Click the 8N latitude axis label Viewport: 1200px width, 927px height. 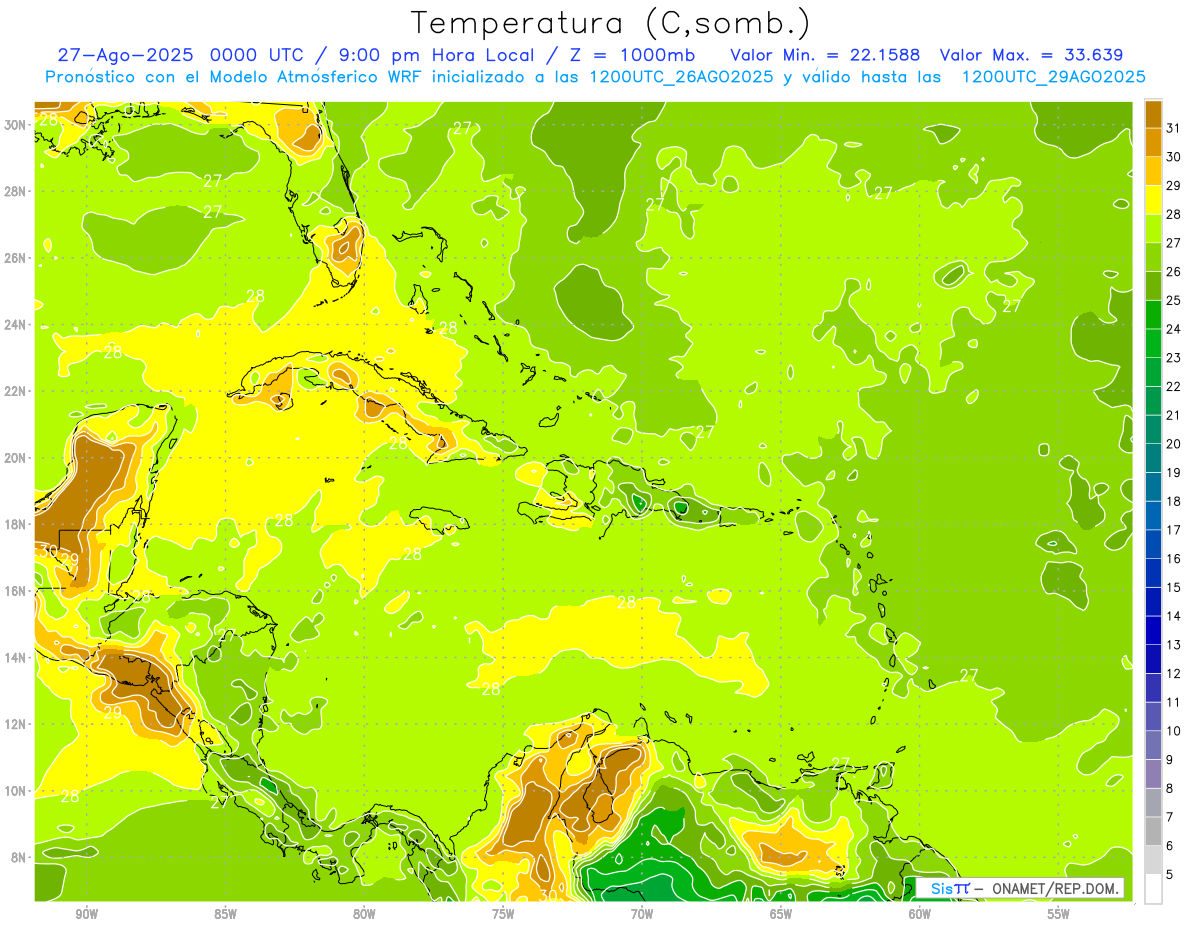click(x=19, y=858)
